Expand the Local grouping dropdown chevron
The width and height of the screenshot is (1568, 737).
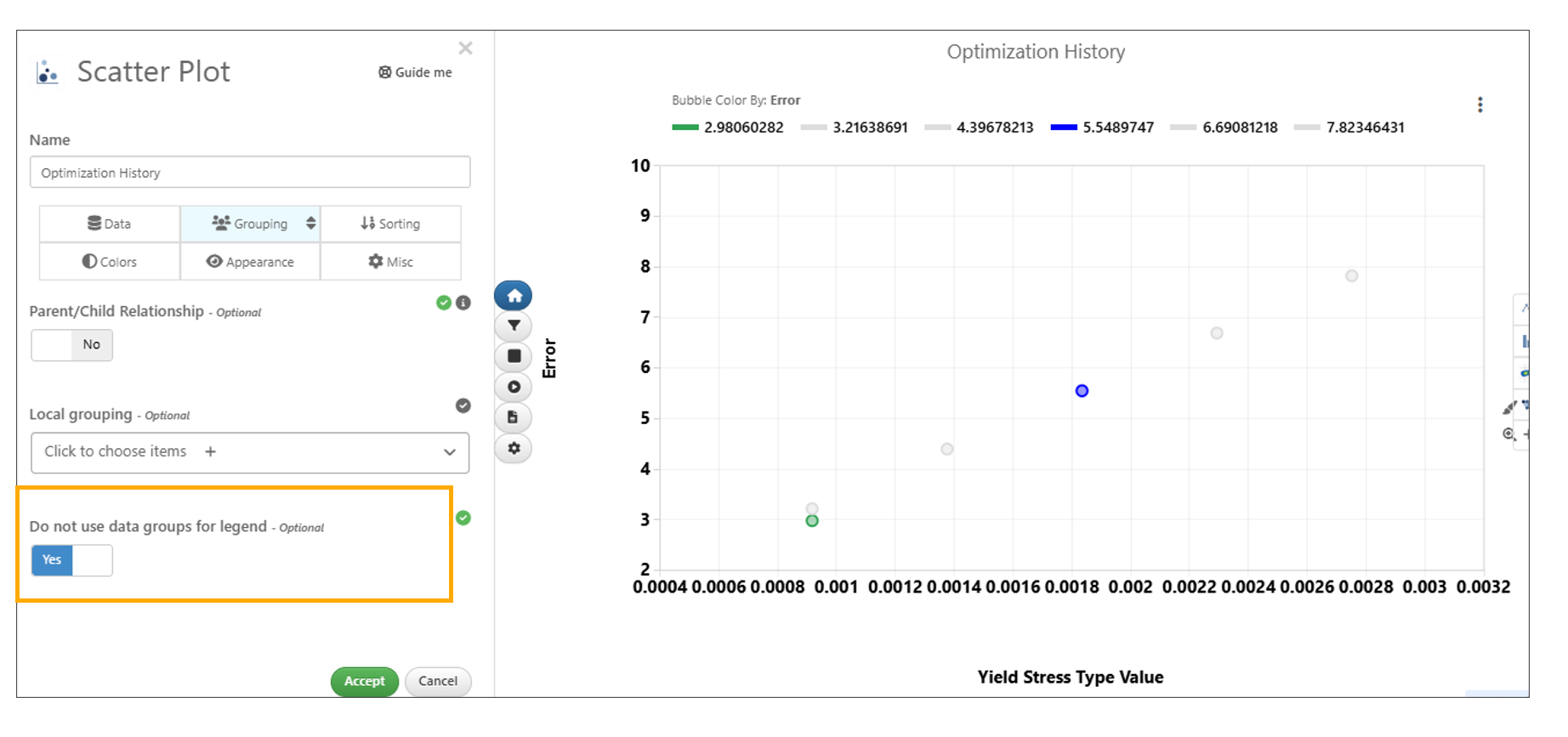point(450,452)
